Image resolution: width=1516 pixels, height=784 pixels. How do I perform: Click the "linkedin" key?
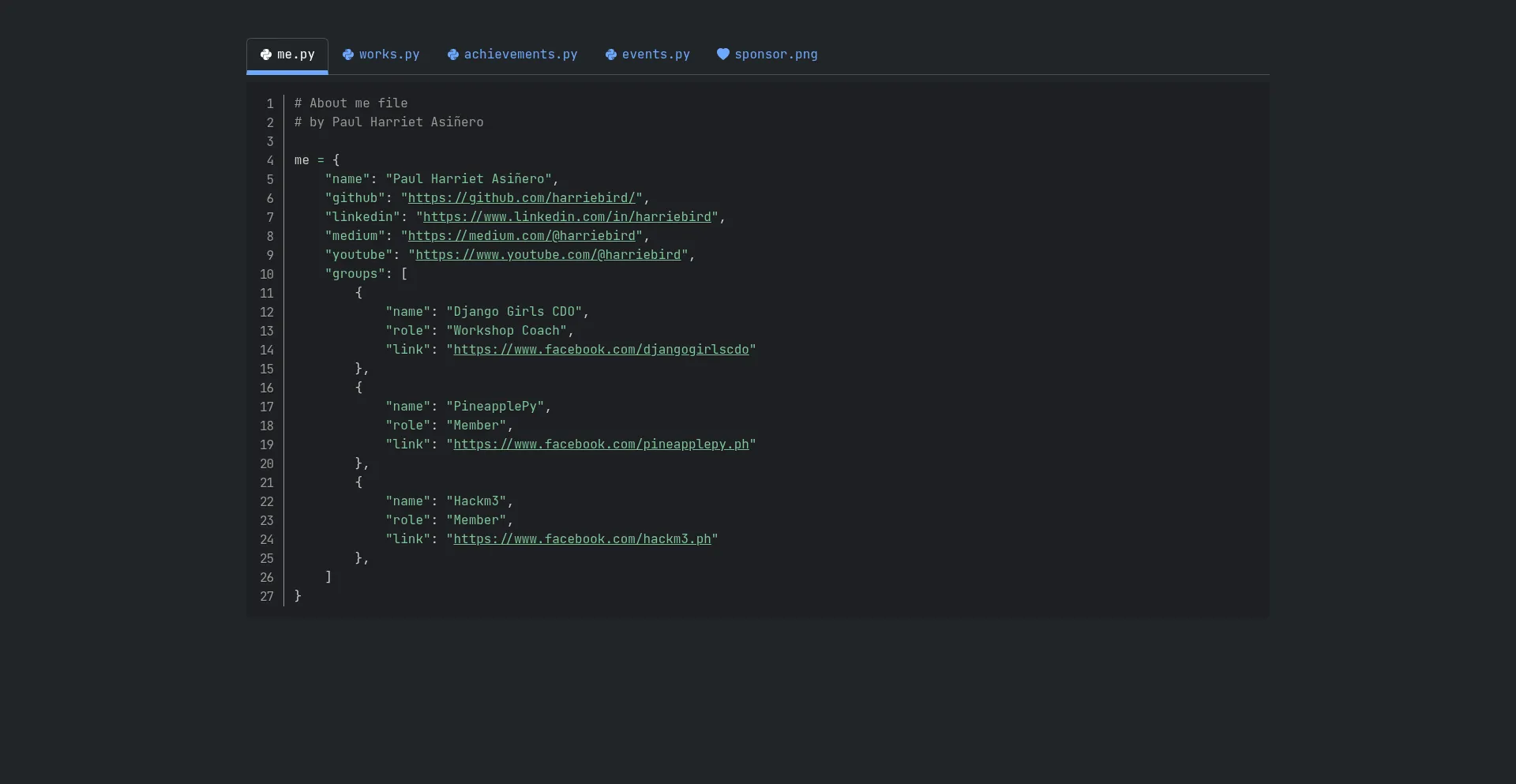(363, 217)
